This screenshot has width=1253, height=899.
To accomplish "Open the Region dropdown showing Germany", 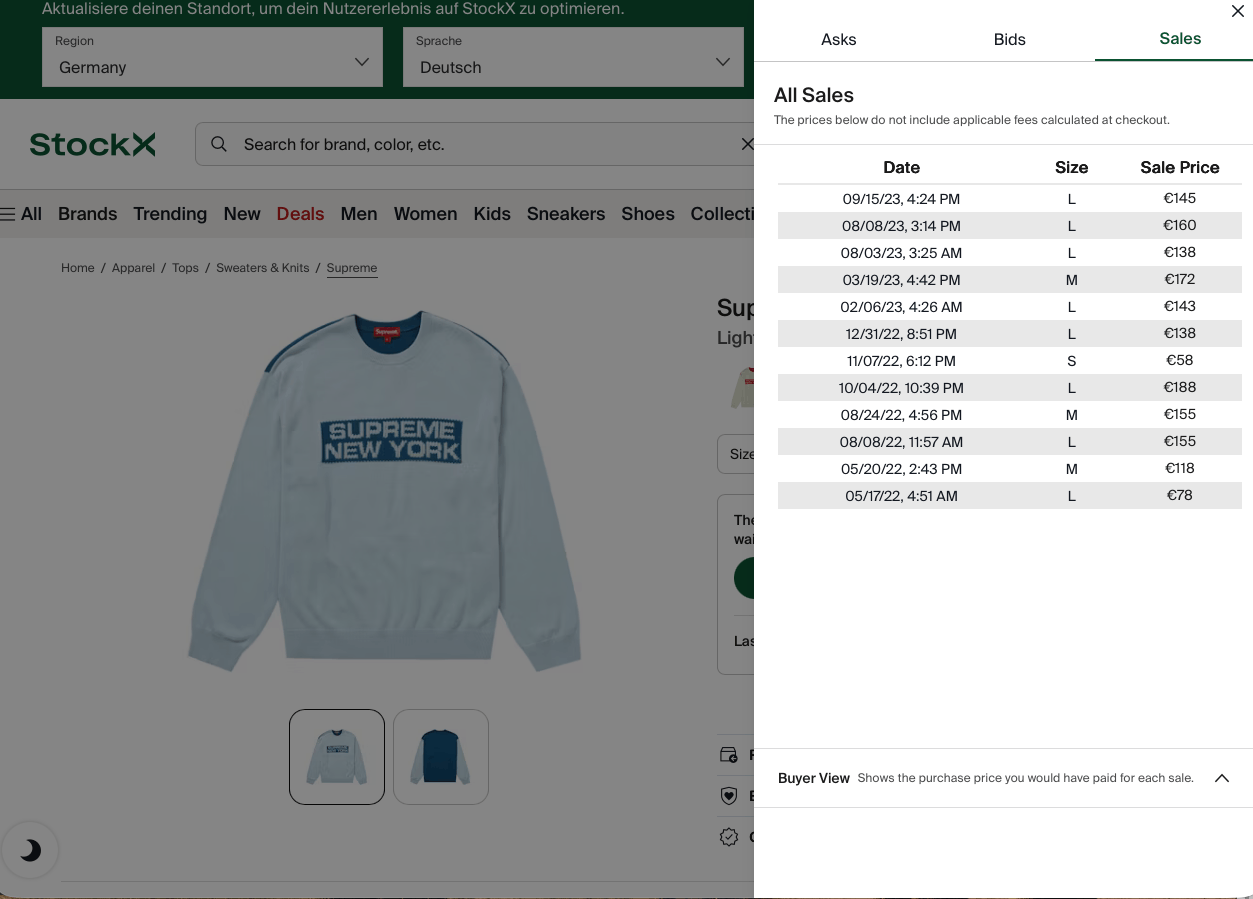I will click(x=212, y=57).
